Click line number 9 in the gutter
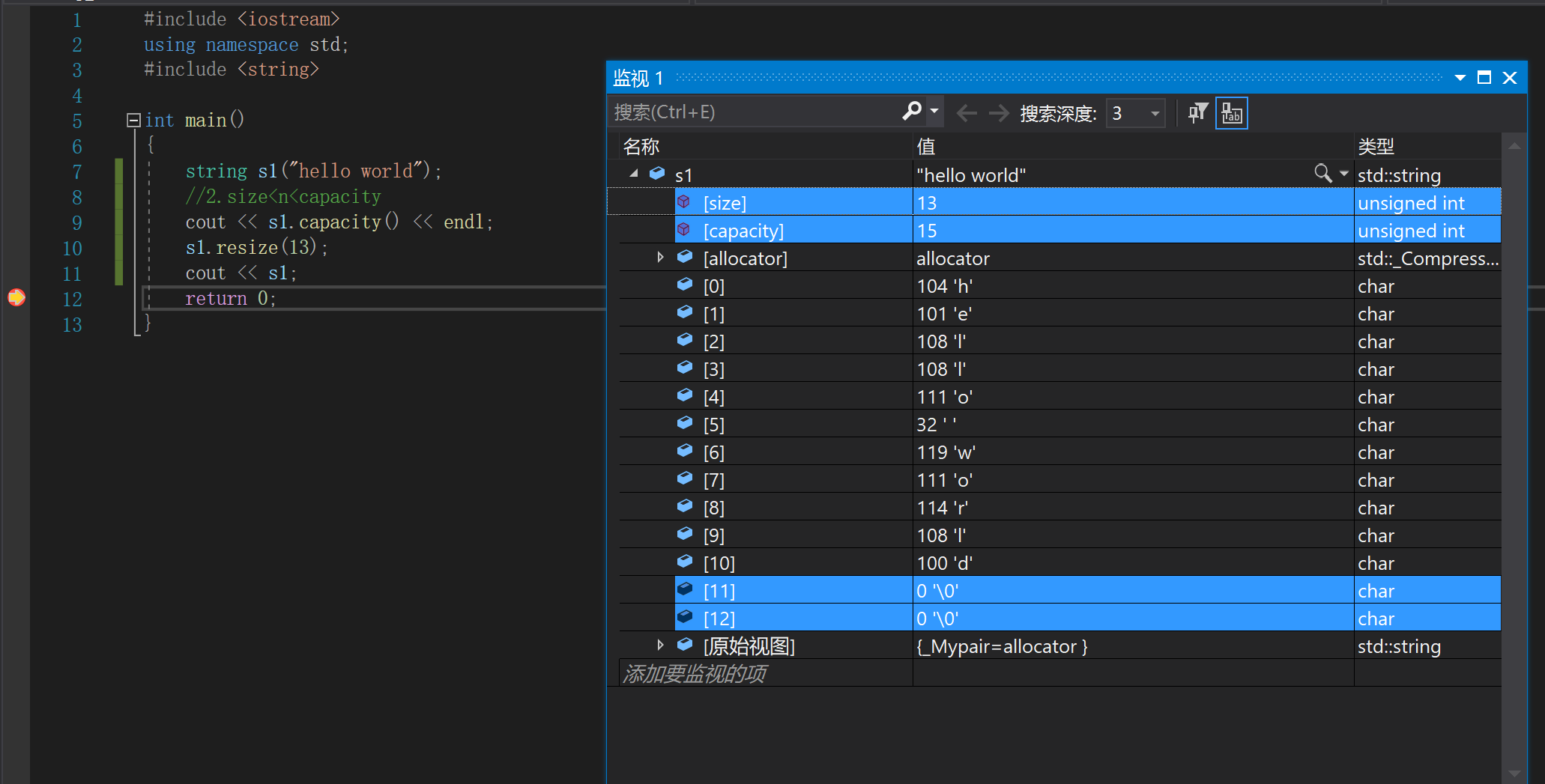Viewport: 1545px width, 784px height. [x=76, y=222]
